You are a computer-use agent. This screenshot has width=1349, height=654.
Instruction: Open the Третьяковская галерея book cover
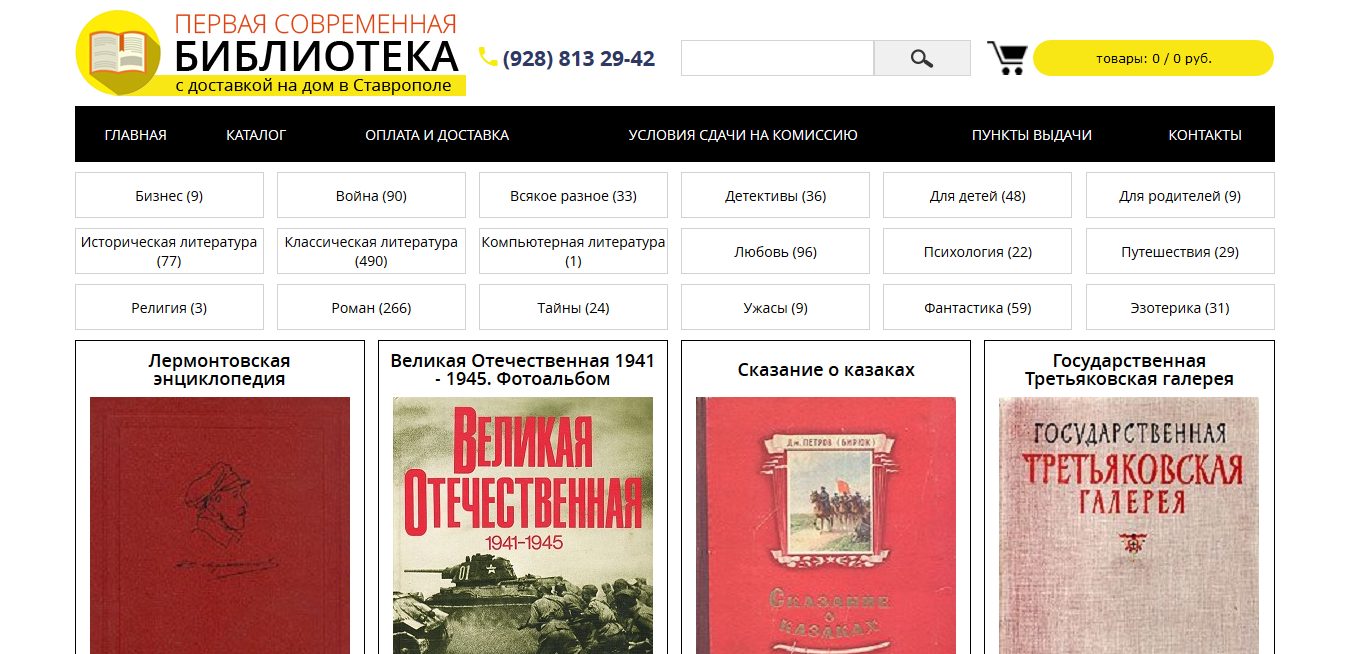pos(1129,525)
